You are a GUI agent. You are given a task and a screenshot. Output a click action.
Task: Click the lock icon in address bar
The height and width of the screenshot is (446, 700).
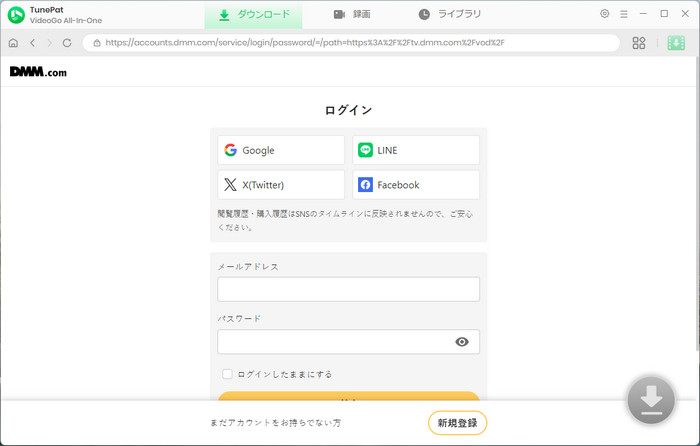97,43
